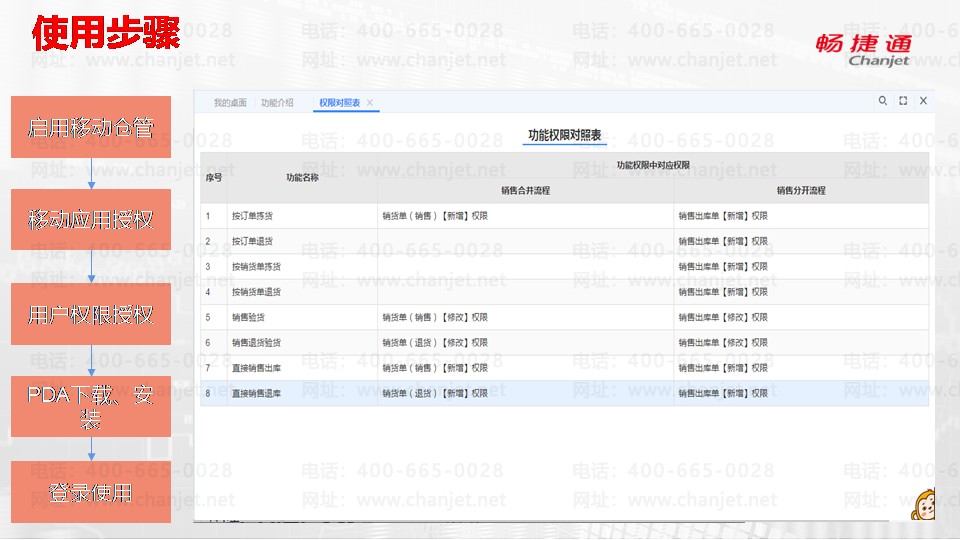Viewport: 960px width, 540px height.
Task: Click the 移动应用授权 step box
Action: point(91,219)
